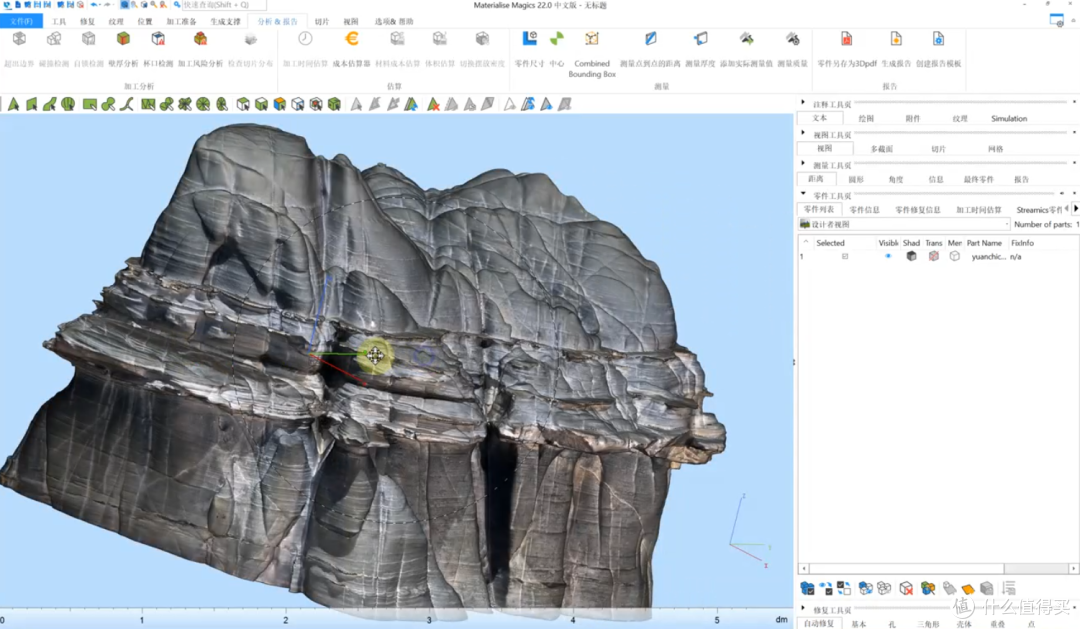Click the red-X triangle delete marking tool
Screen dimensions: 1080x629
pyautogui.click(x=433, y=104)
